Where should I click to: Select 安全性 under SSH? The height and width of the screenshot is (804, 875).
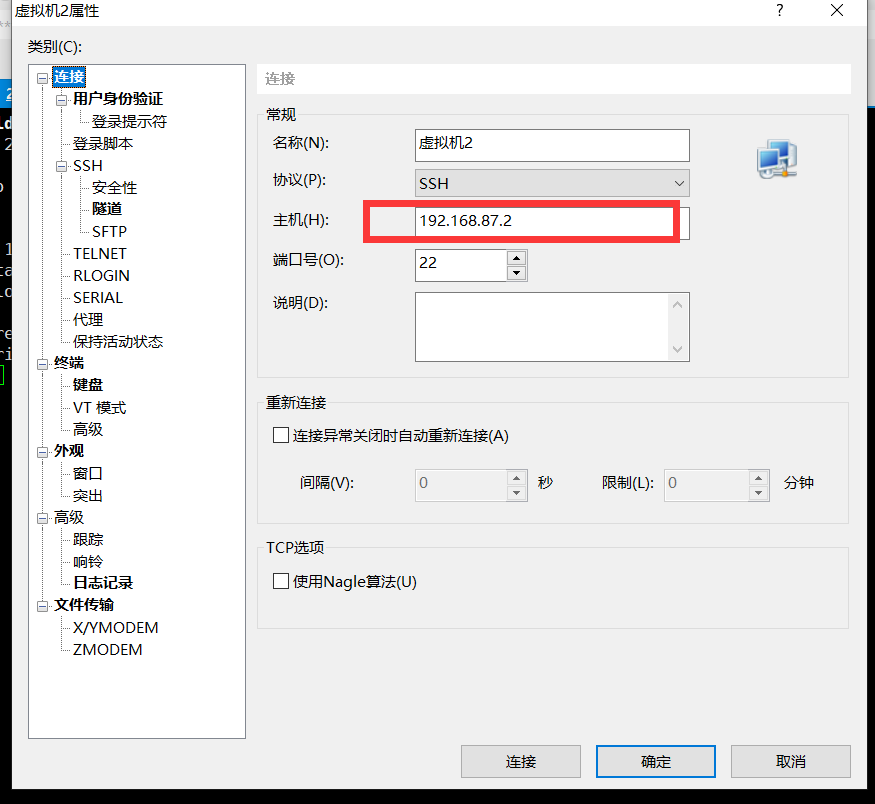pos(114,187)
